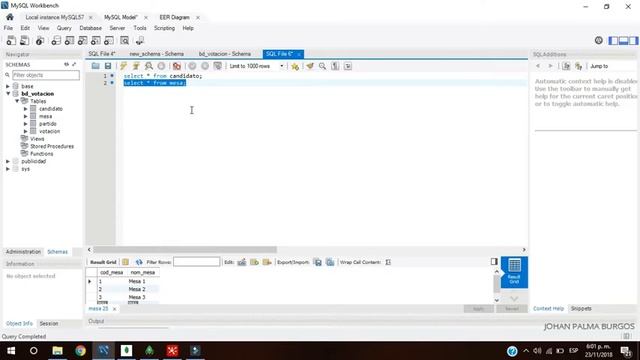Execute statement under cursor icon
The height and width of the screenshot is (360, 640).
pyautogui.click(x=136, y=66)
